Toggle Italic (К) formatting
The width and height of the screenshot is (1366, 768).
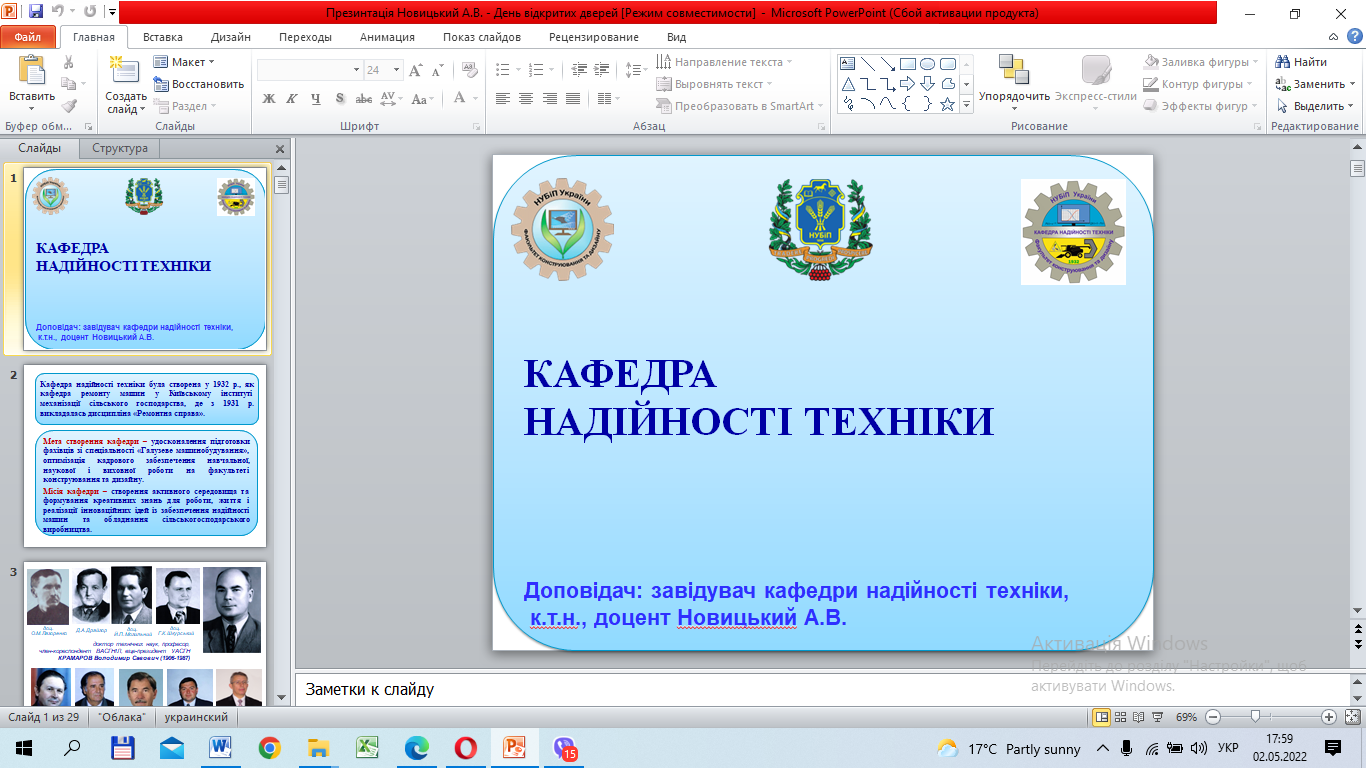292,98
